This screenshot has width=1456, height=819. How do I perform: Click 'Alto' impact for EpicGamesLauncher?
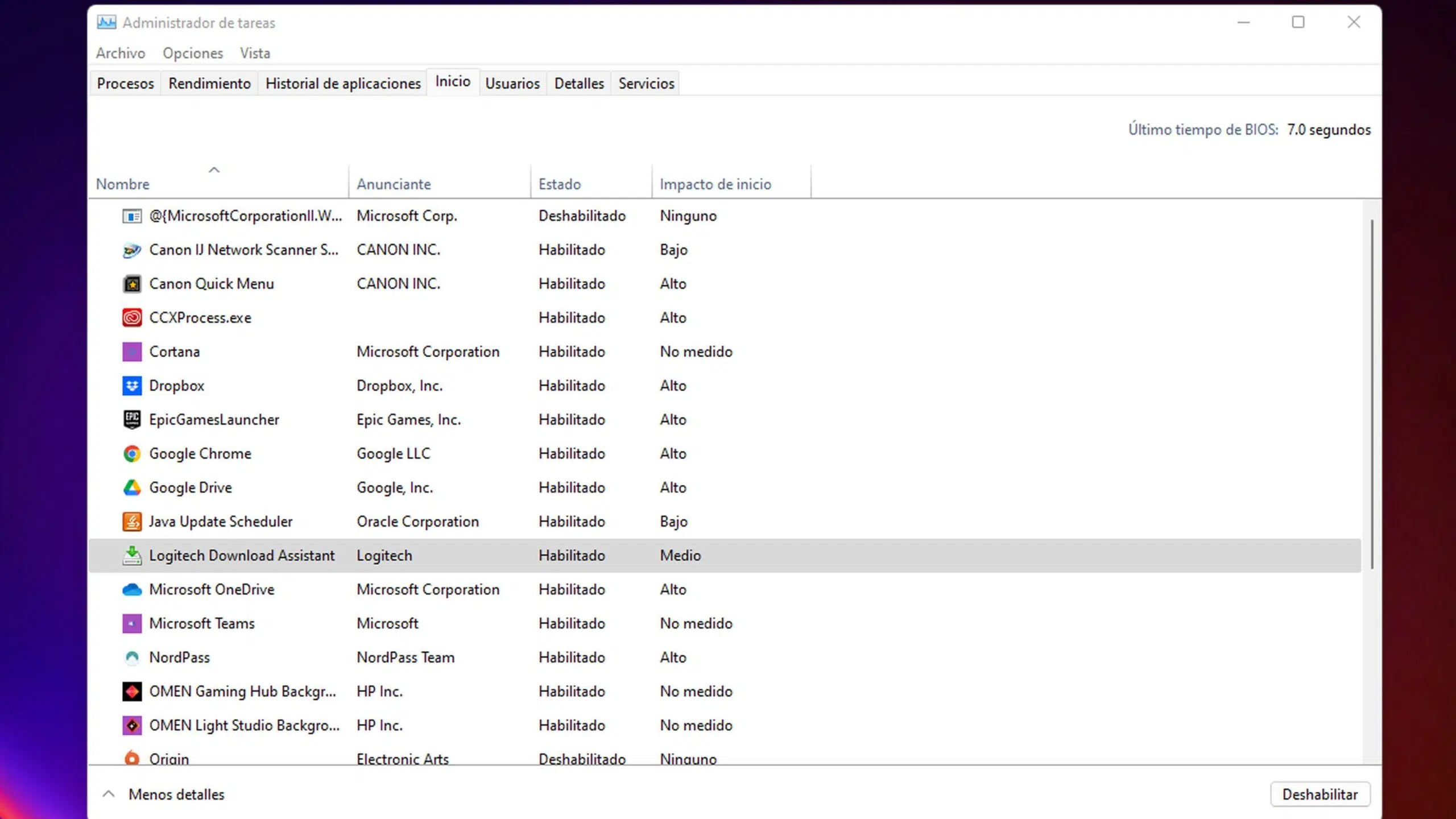tap(673, 420)
